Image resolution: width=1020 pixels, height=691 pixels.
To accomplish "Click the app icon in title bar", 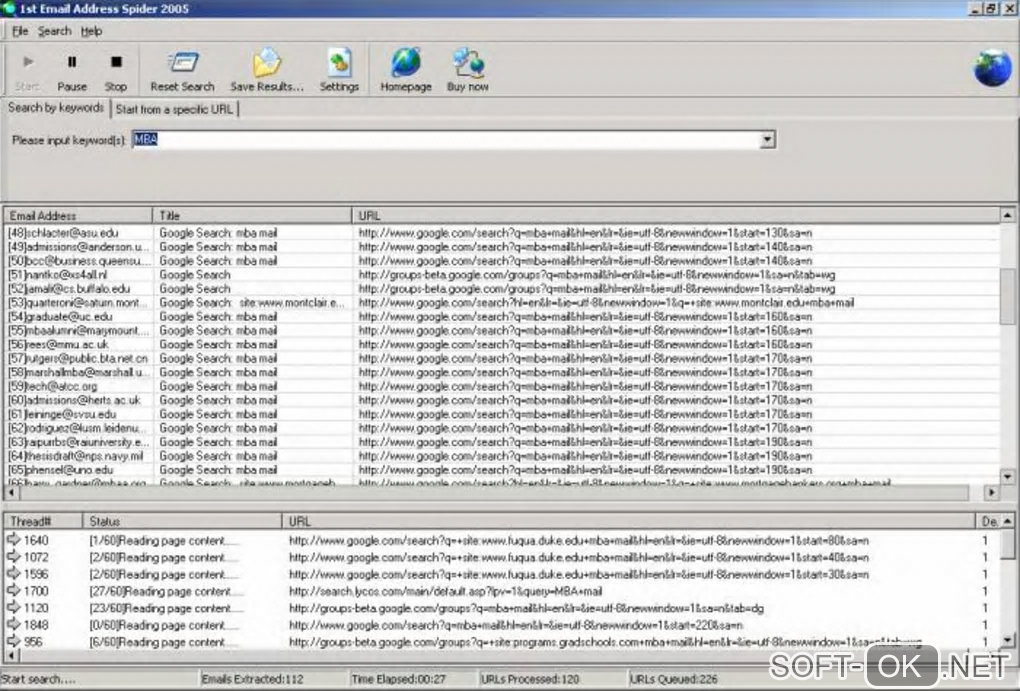I will [x=8, y=8].
